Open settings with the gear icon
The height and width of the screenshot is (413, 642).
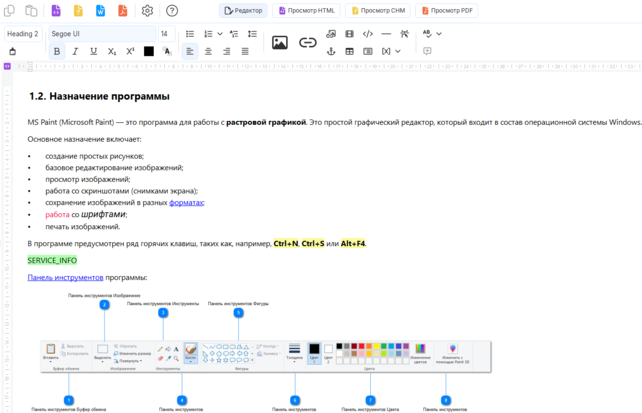147,11
